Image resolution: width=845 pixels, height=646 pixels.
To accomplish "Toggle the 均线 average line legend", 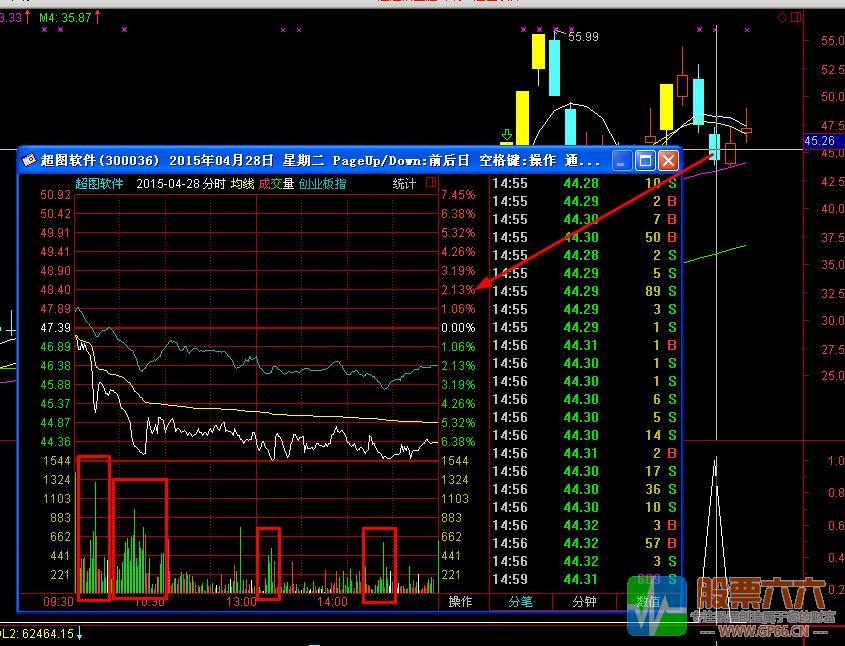I will [x=243, y=184].
